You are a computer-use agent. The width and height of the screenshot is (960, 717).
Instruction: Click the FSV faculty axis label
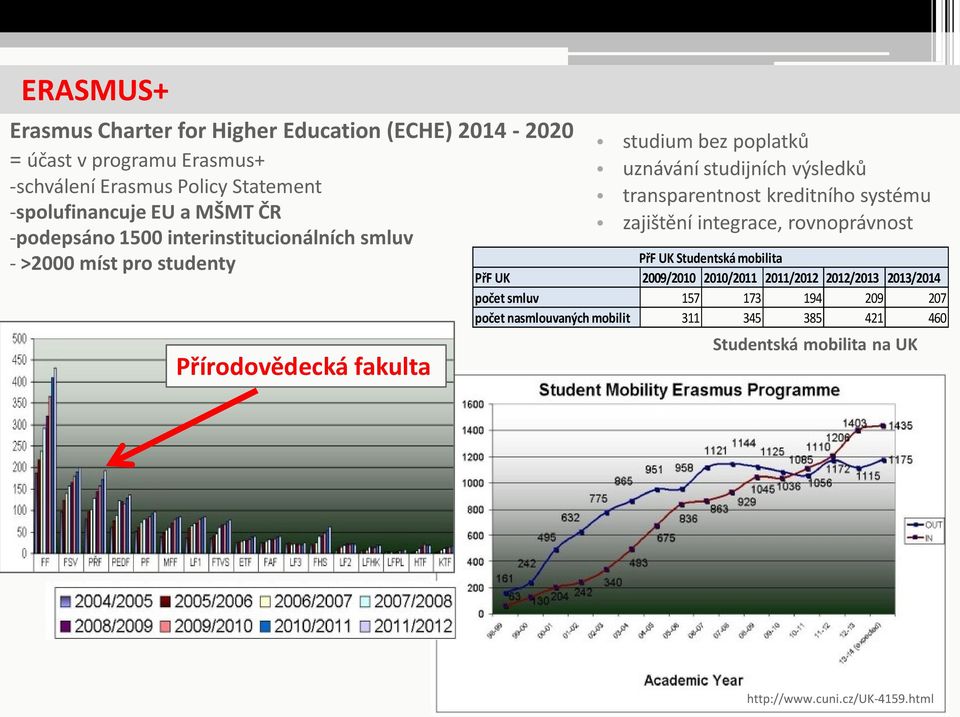[x=70, y=561]
